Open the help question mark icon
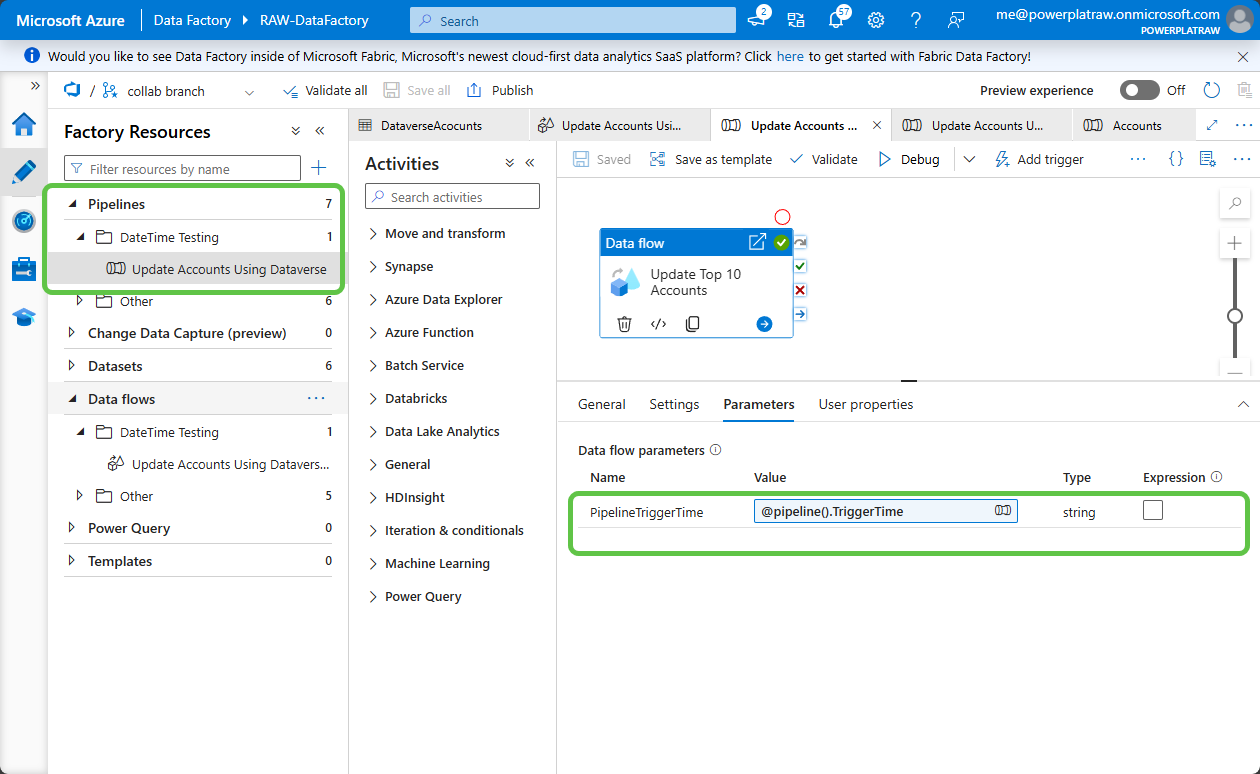Image resolution: width=1260 pixels, height=774 pixels. [x=916, y=20]
